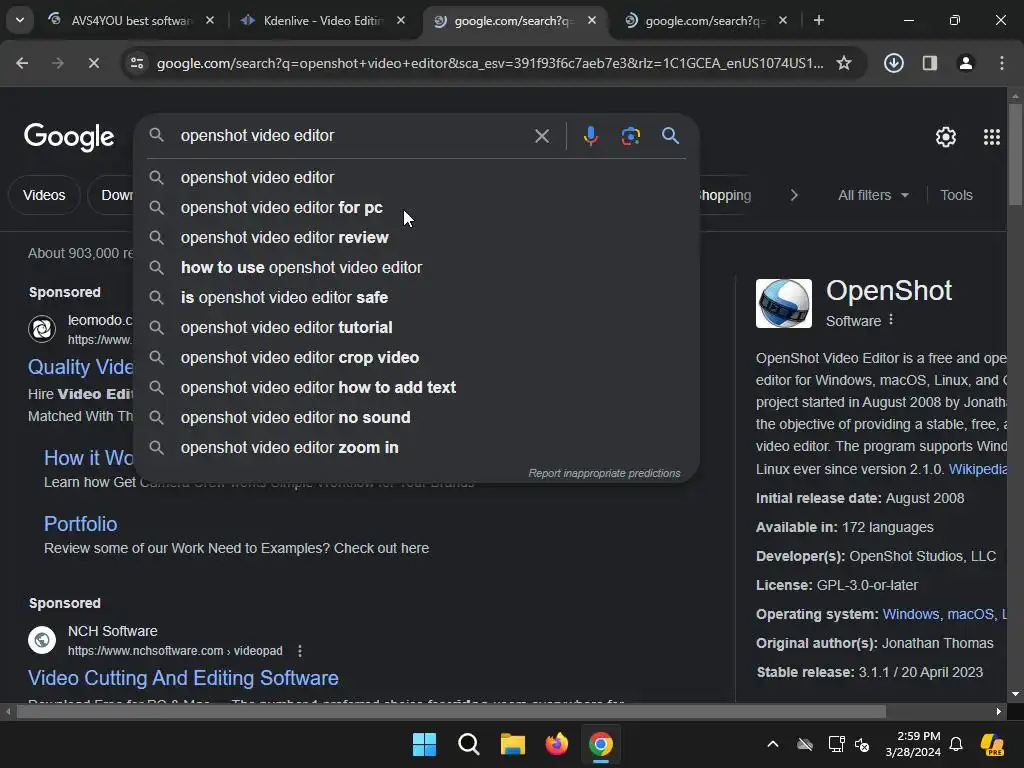Switch to AVS4YOU best software tab
Image resolution: width=1024 pixels, height=768 pixels.
point(131,20)
